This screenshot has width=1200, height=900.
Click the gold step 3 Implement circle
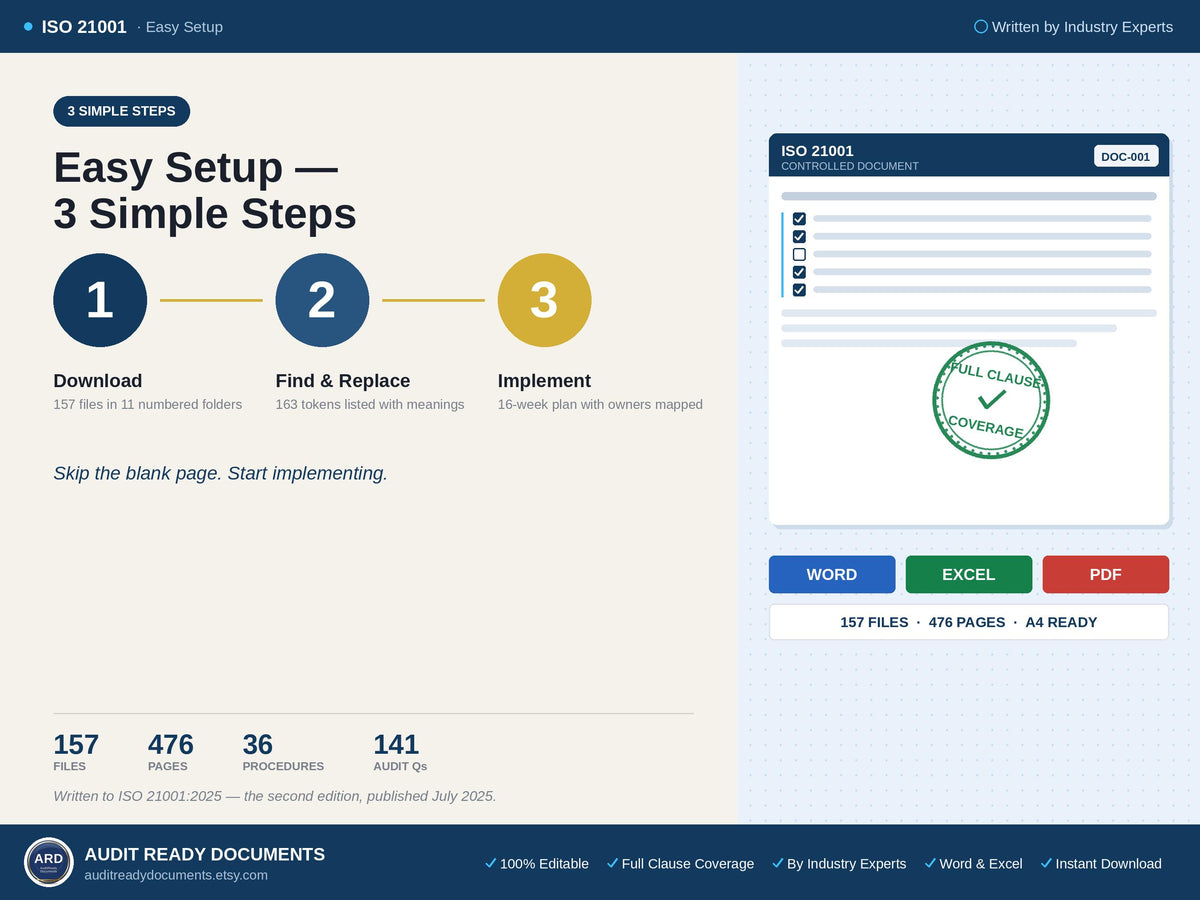[544, 300]
